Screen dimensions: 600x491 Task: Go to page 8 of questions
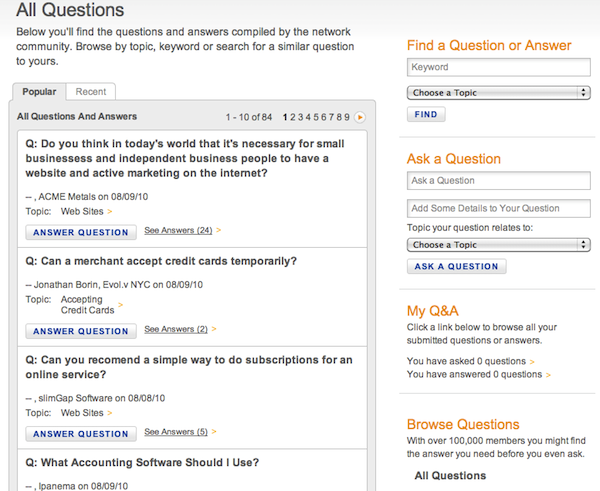(339, 117)
